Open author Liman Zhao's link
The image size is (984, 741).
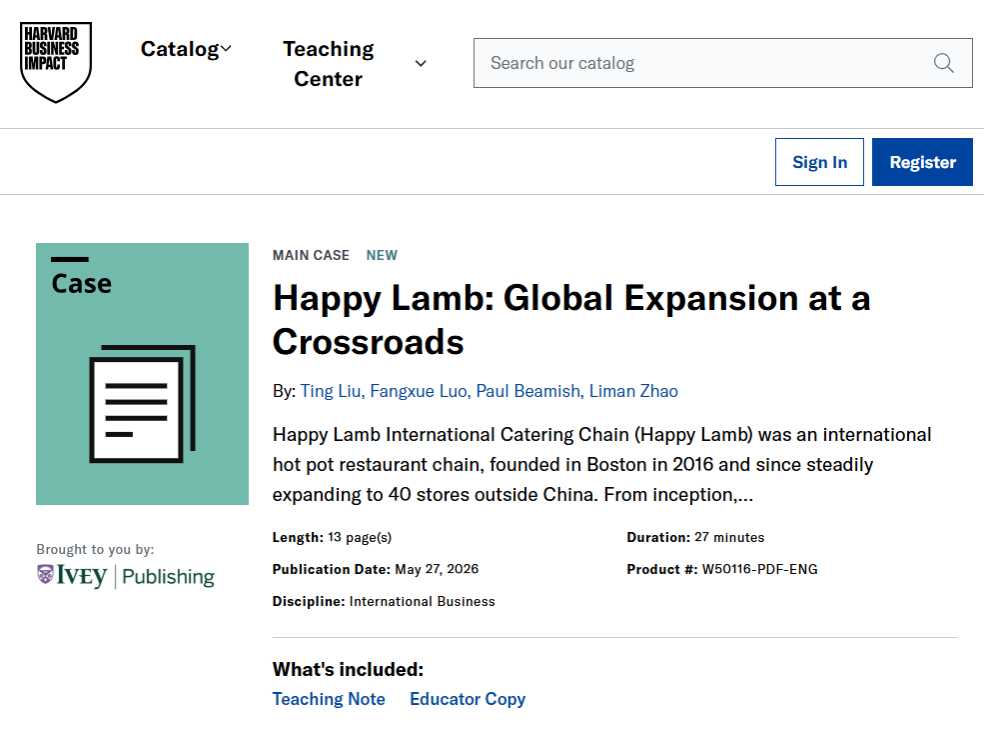[633, 391]
